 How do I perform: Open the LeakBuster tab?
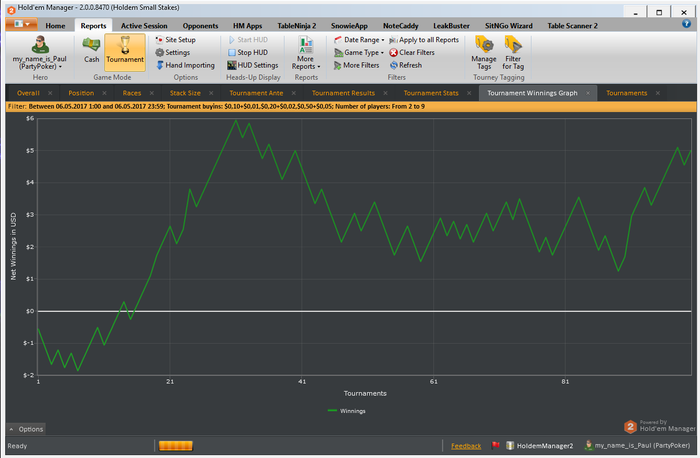451,26
